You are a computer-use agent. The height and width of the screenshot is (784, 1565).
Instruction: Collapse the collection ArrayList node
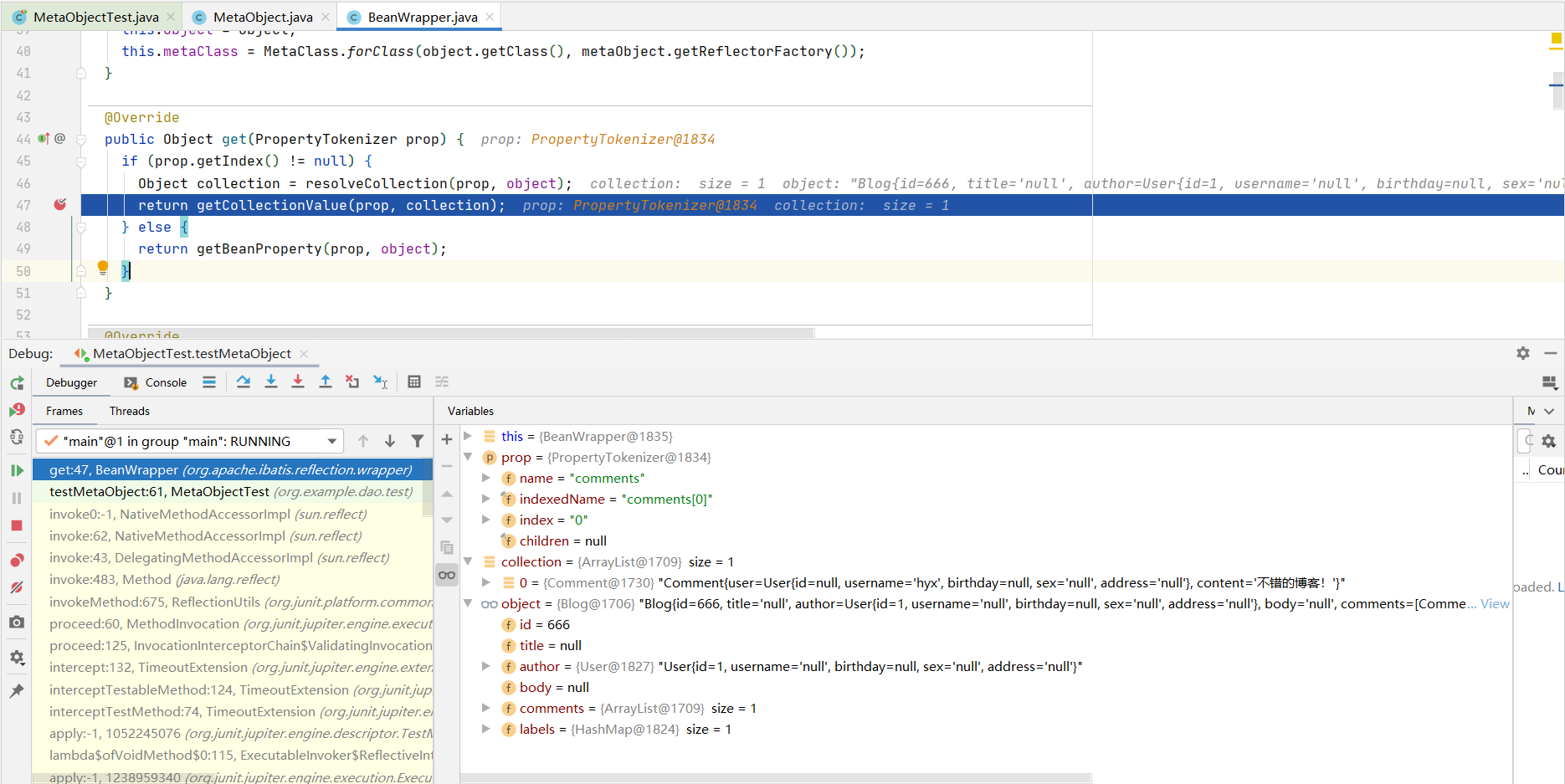(x=468, y=561)
